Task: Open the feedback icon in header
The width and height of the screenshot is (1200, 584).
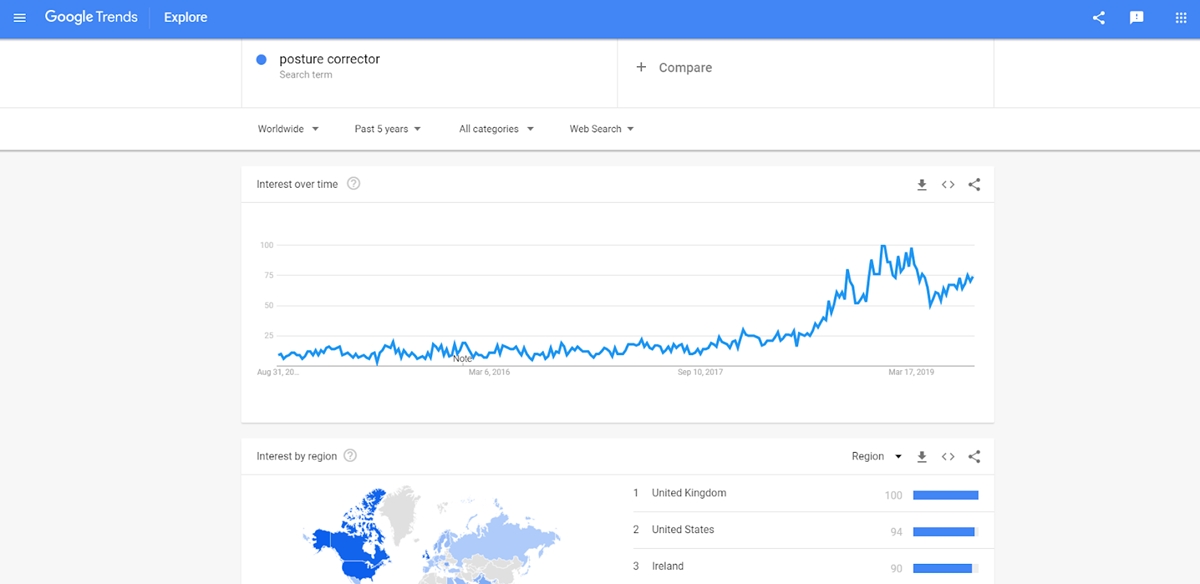Action: (1137, 18)
